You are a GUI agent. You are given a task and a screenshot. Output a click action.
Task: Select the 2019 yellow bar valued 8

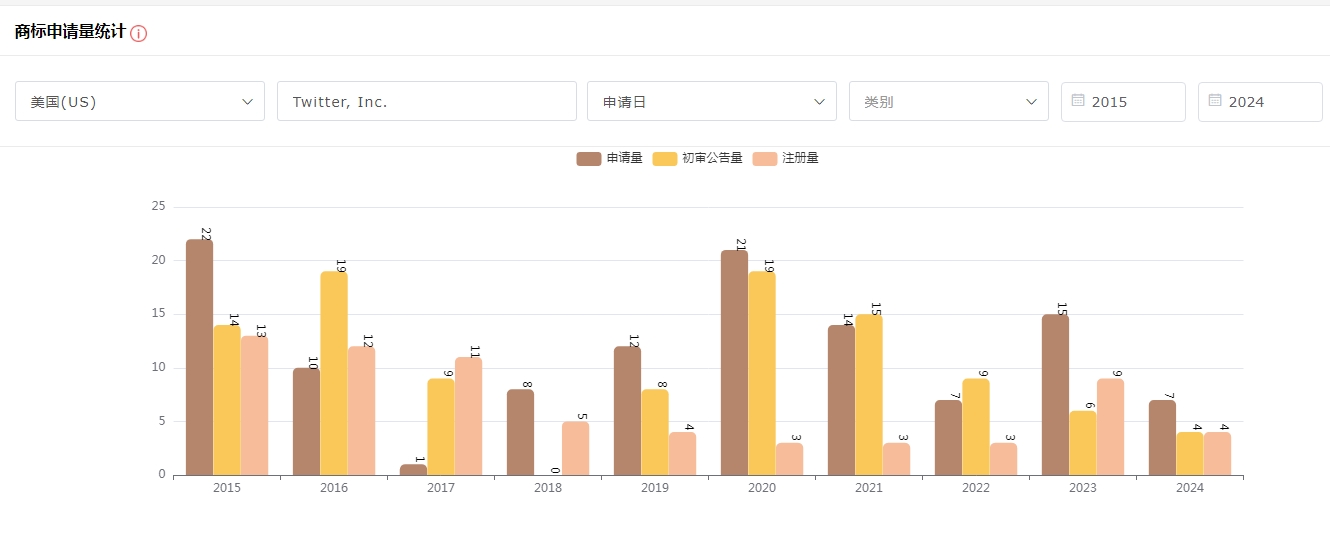coord(655,432)
